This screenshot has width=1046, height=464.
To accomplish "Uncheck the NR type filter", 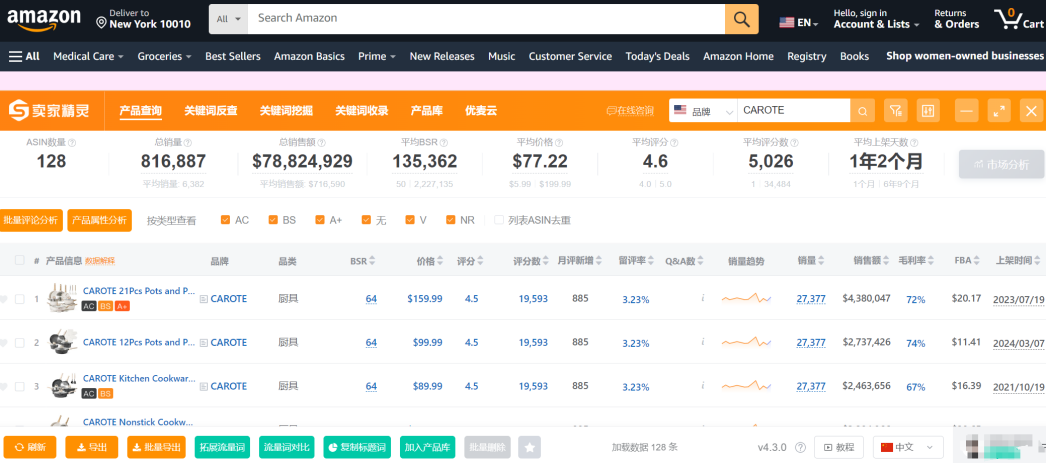I will point(450,220).
